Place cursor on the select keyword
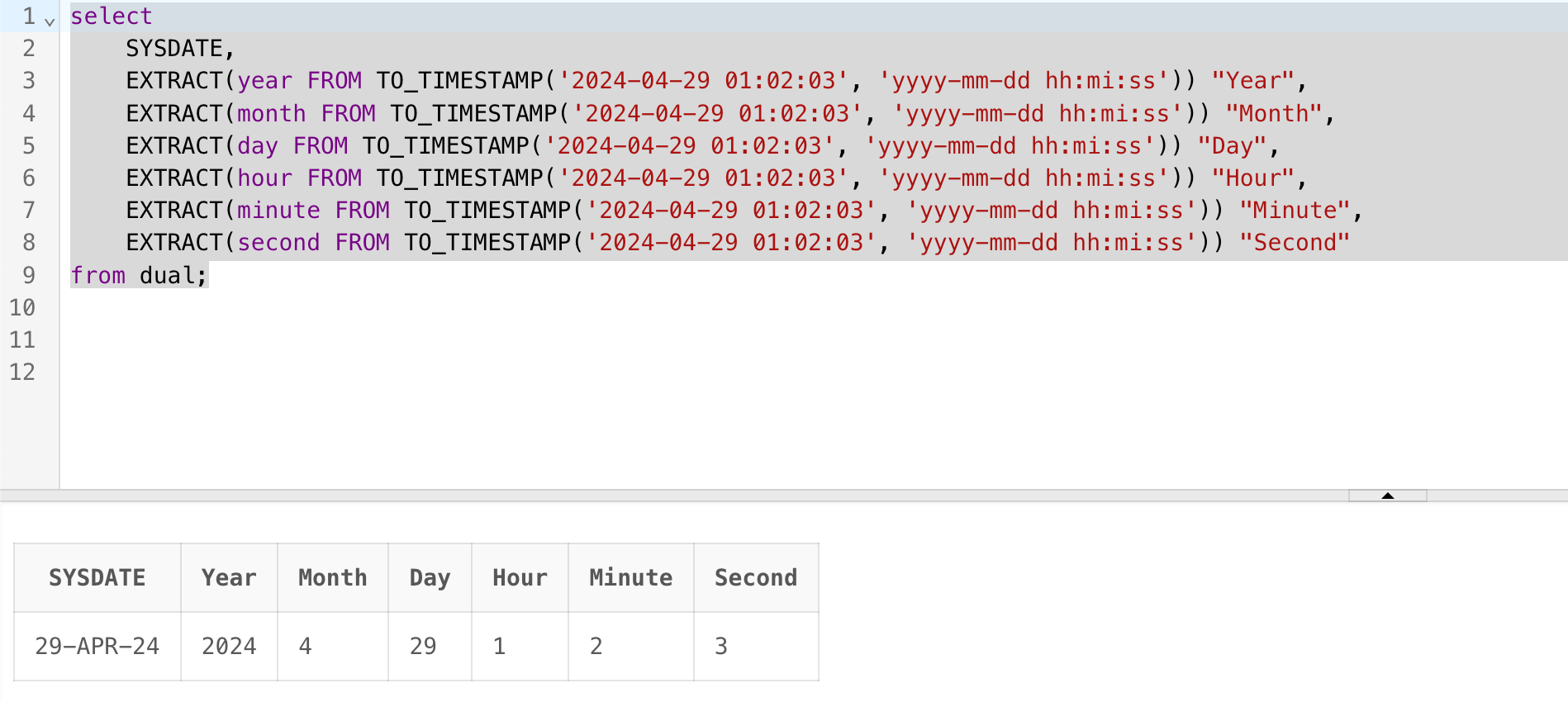This screenshot has height=702, width=1568. click(111, 16)
